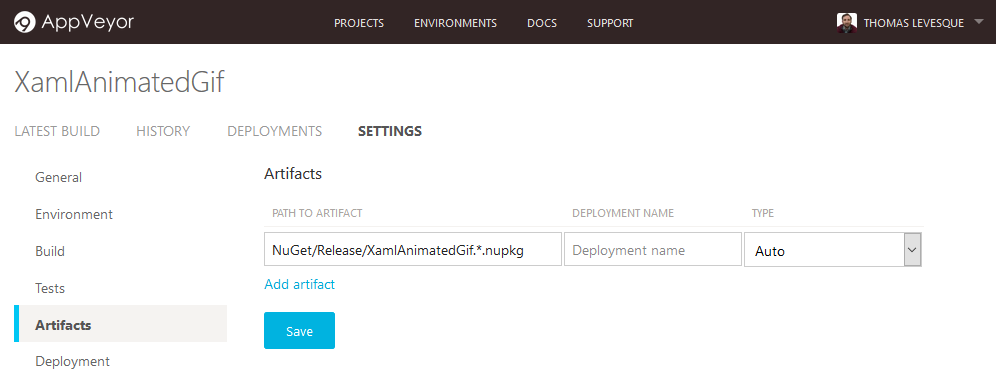Click Thomas Levesque's avatar picture

[847, 23]
